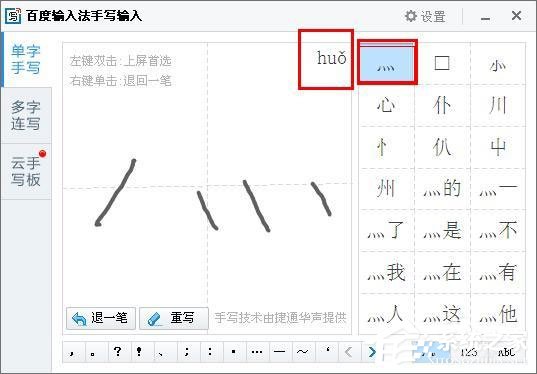Select the 灬人 phrase suggestion
Image resolution: width=537 pixels, height=374 pixels.
click(x=387, y=314)
